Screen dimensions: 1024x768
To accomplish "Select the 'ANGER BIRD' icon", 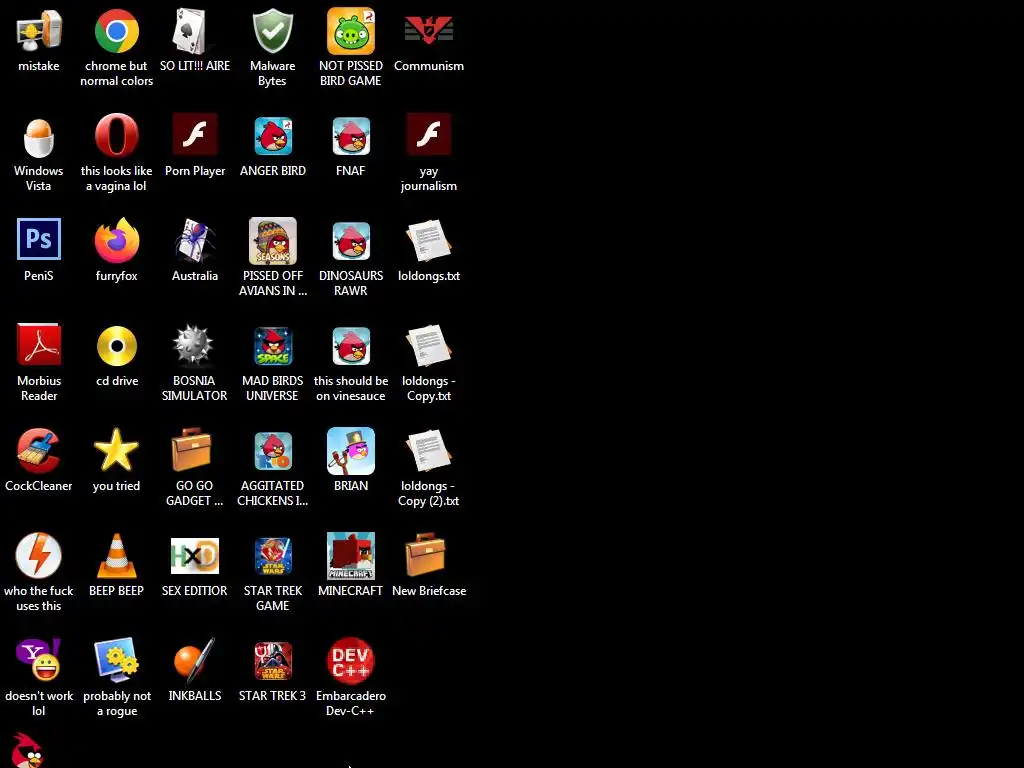I will 272,136.
